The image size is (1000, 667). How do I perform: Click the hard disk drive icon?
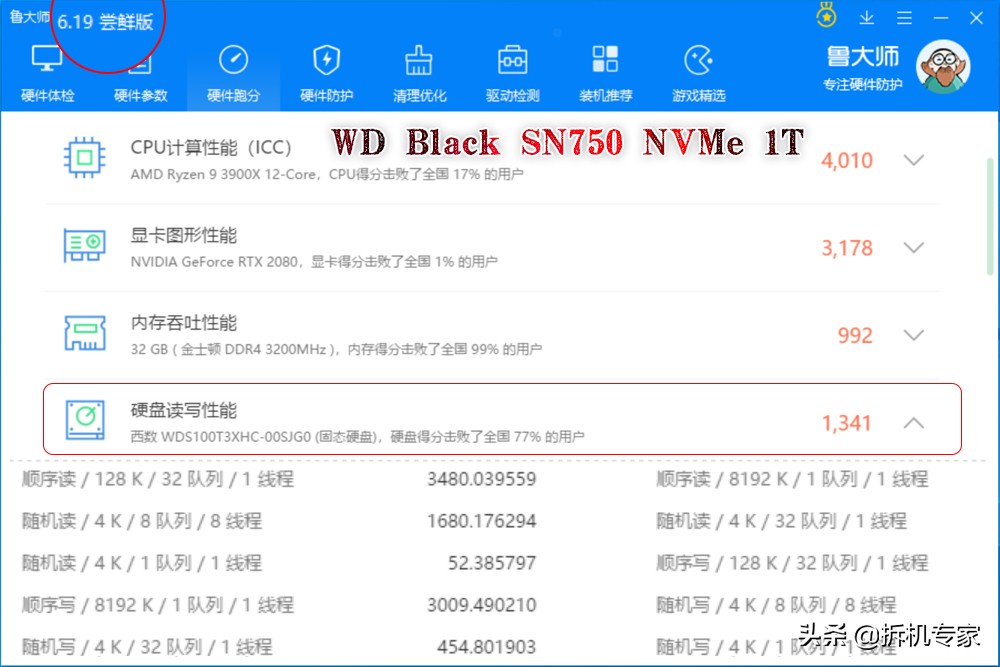click(x=85, y=420)
